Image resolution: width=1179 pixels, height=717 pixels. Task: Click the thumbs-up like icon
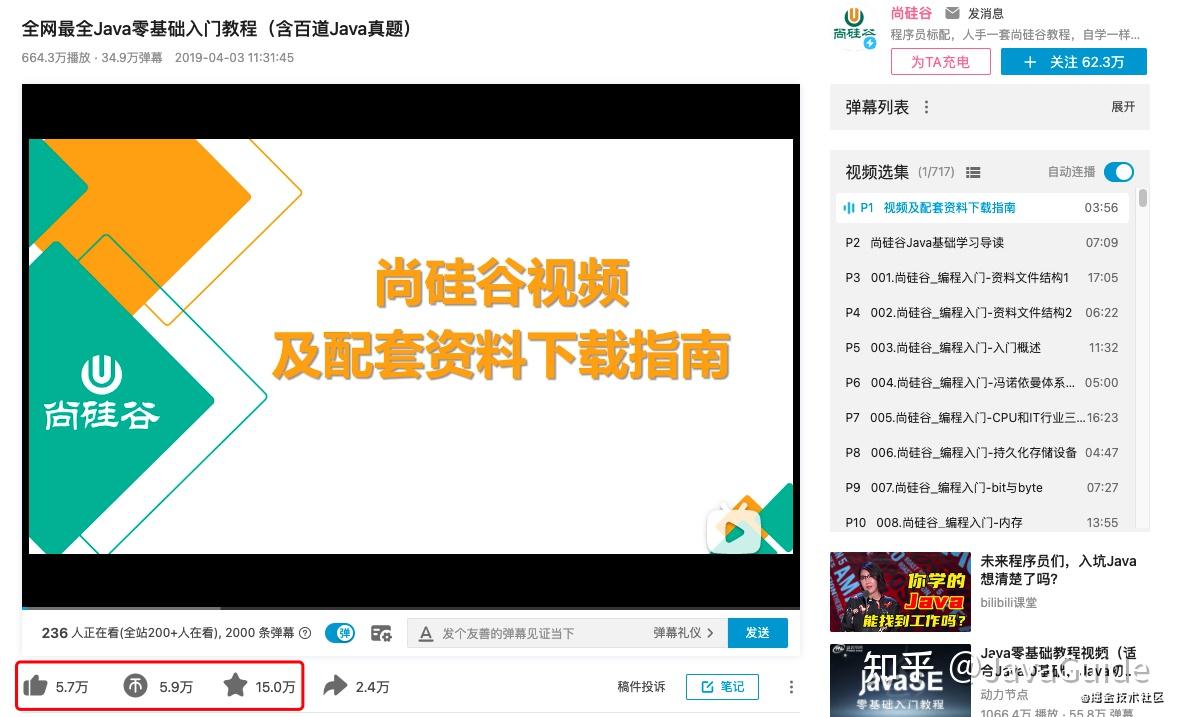tap(36, 685)
